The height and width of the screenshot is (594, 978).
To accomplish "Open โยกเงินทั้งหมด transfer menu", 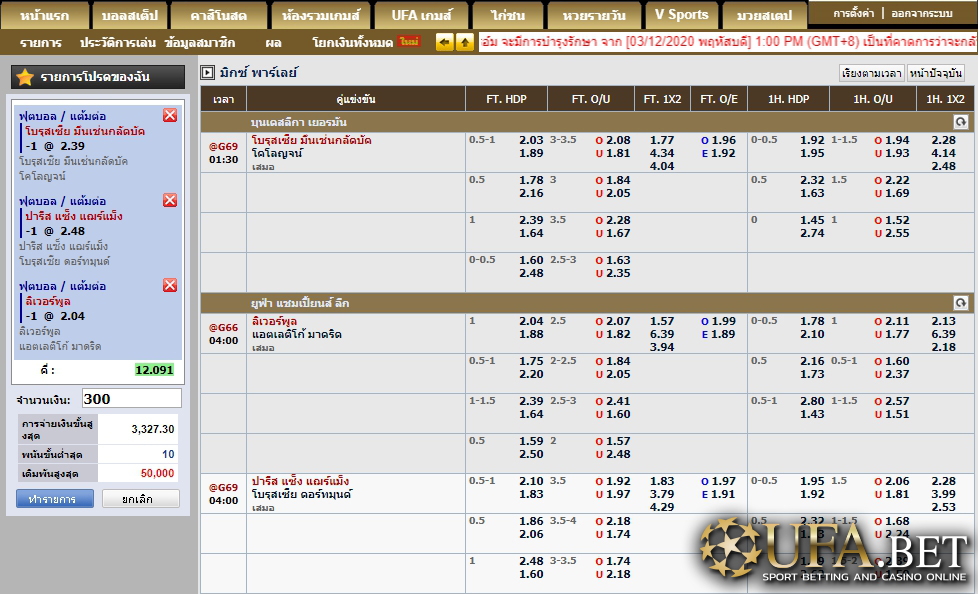I will tap(352, 42).
